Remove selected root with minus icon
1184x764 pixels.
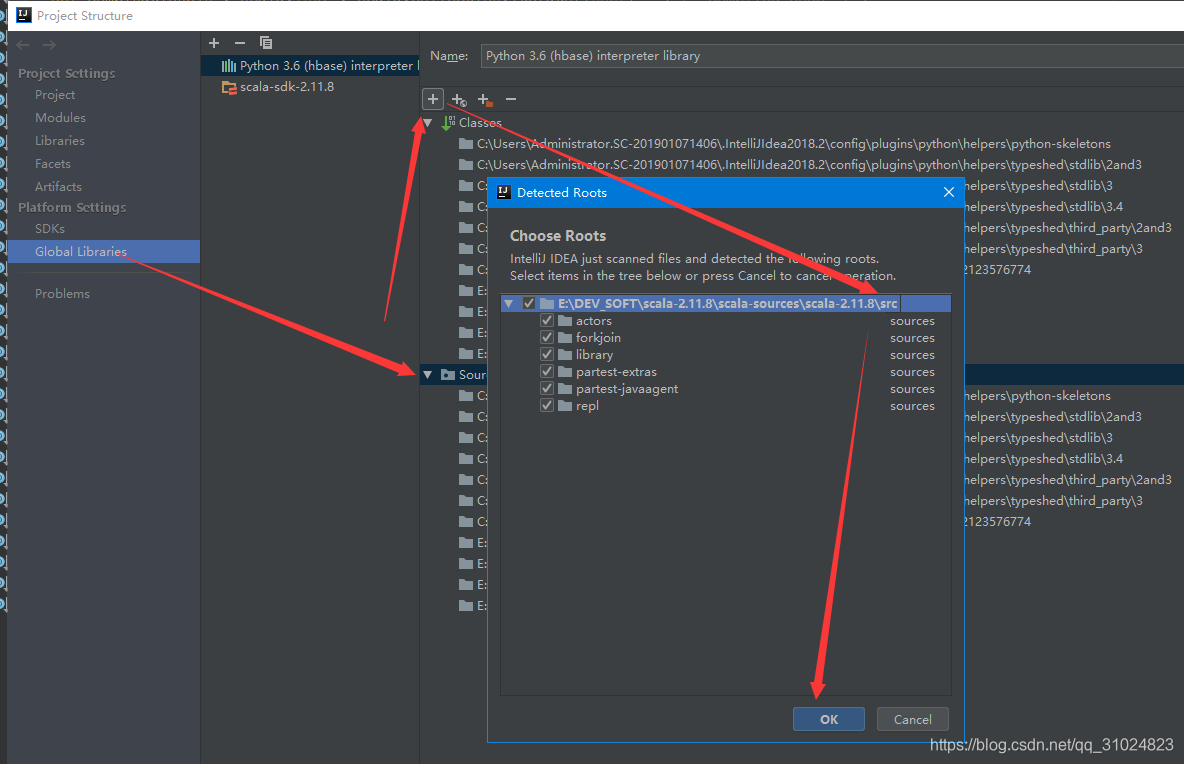(x=511, y=100)
